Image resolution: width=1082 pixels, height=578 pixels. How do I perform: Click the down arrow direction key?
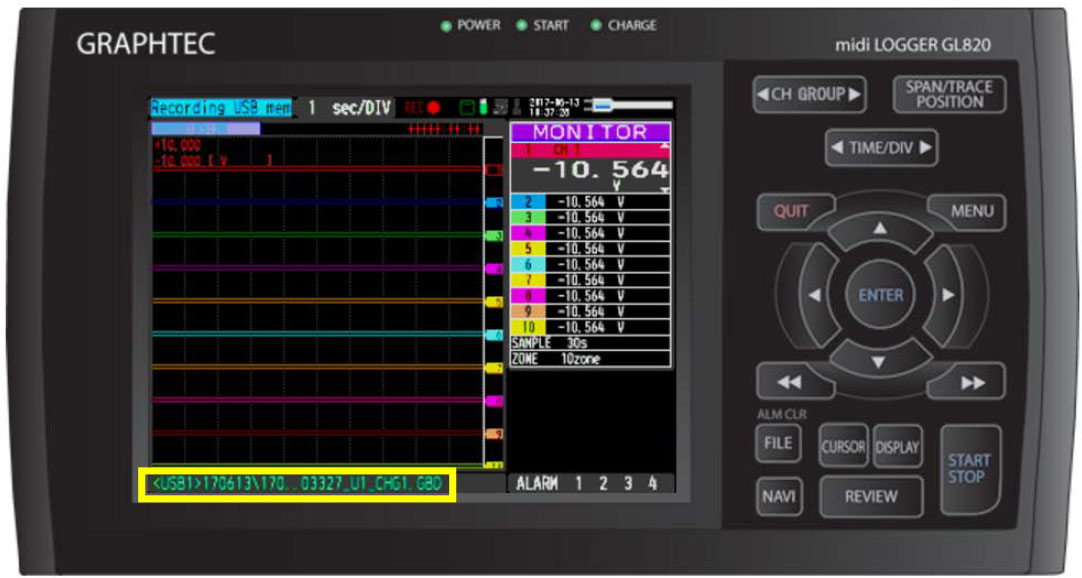click(878, 362)
